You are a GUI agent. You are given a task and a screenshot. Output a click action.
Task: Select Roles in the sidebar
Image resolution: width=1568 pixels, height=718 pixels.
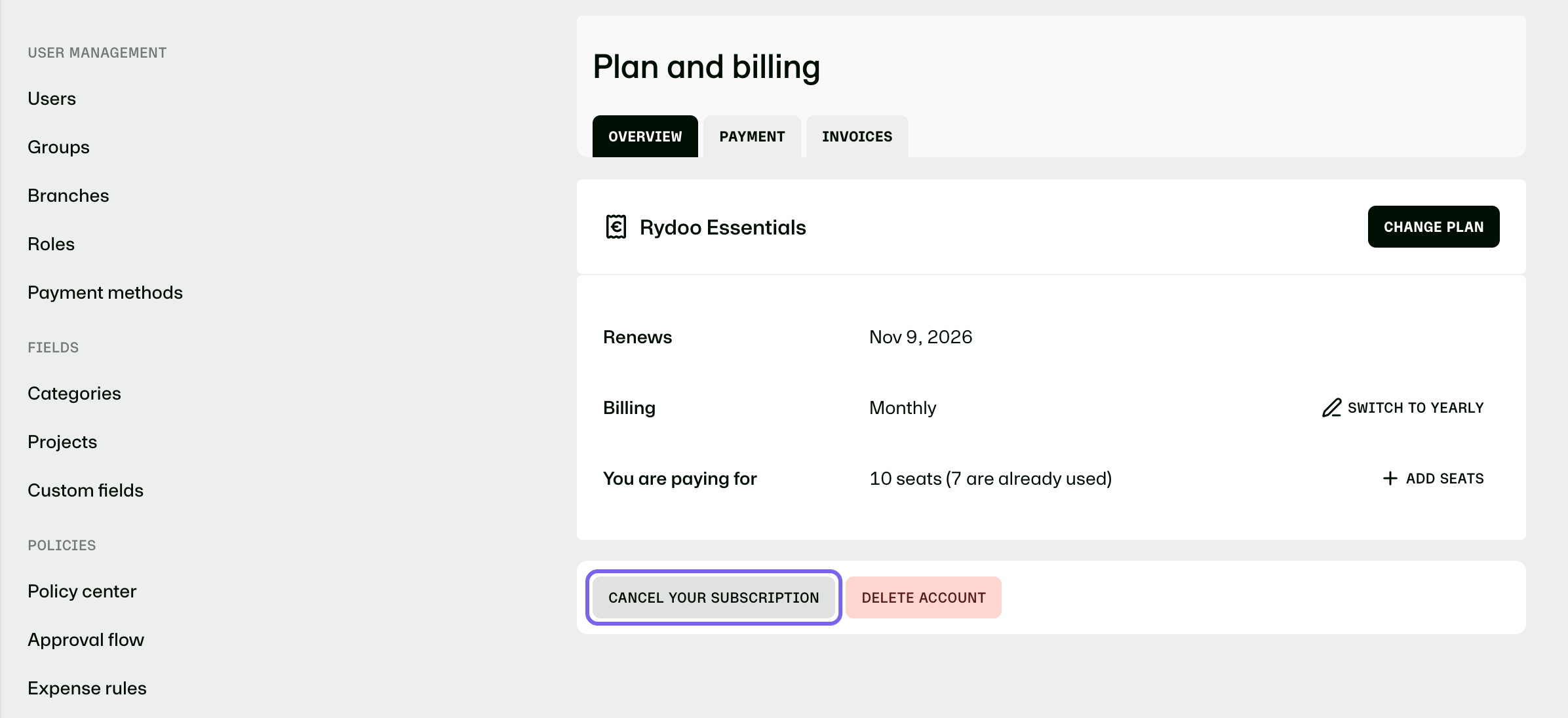(x=51, y=244)
